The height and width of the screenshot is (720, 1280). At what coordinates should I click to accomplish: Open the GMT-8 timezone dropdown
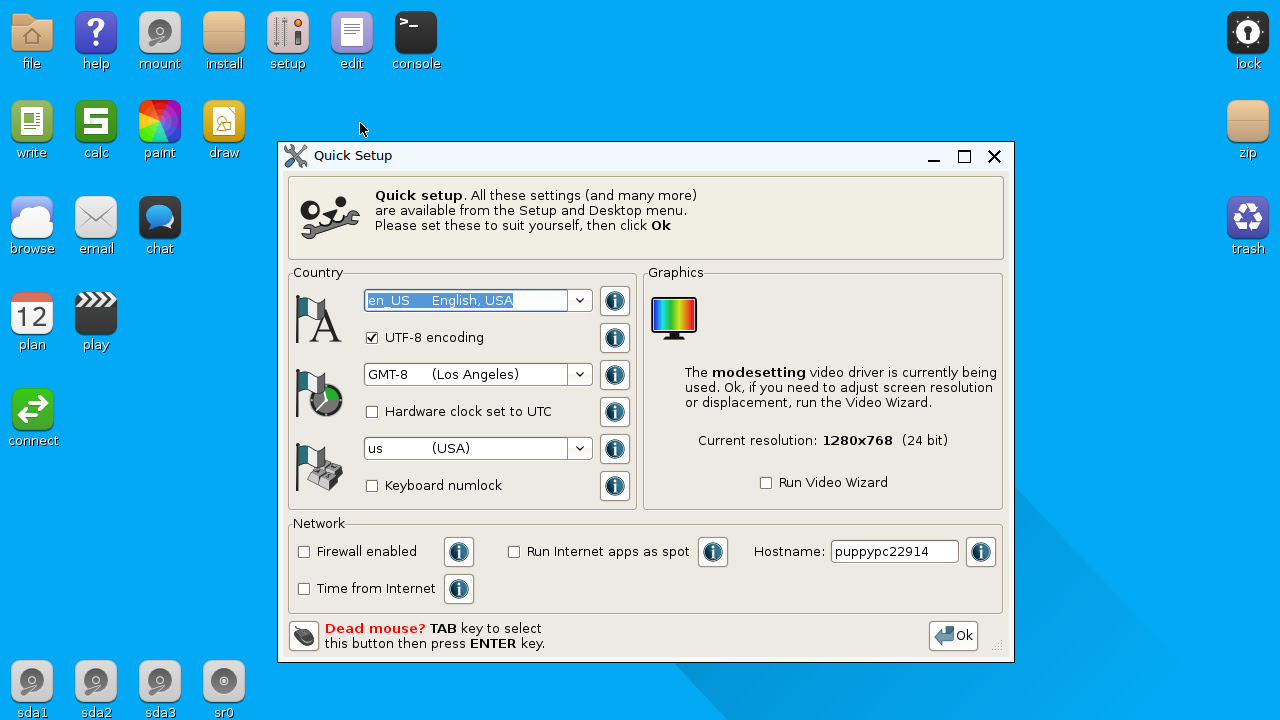click(x=579, y=374)
